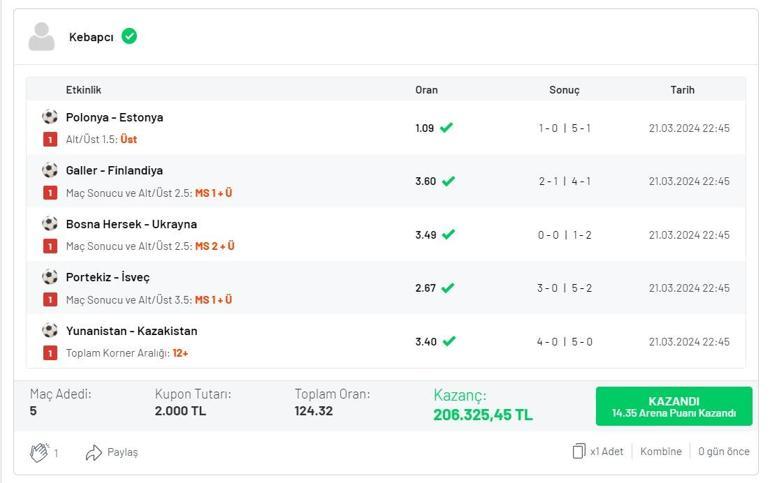Image resolution: width=770 pixels, height=483 pixels.
Task: Click the Tarih column header
Action: 682,90
